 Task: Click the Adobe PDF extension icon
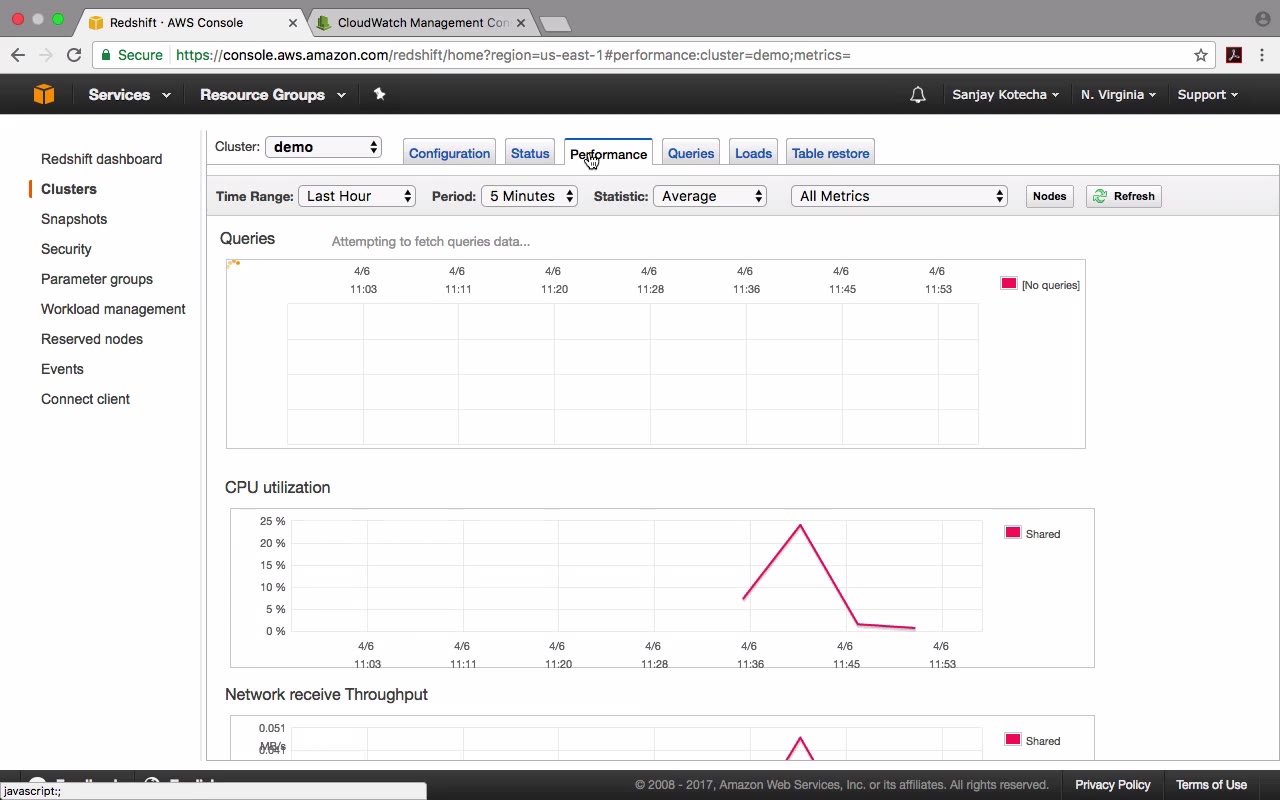[x=1234, y=55]
